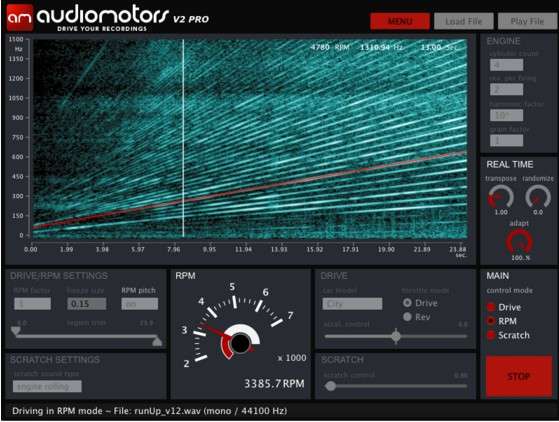
Task: Click the white playhead line in spectrogram
Action: pos(183,138)
